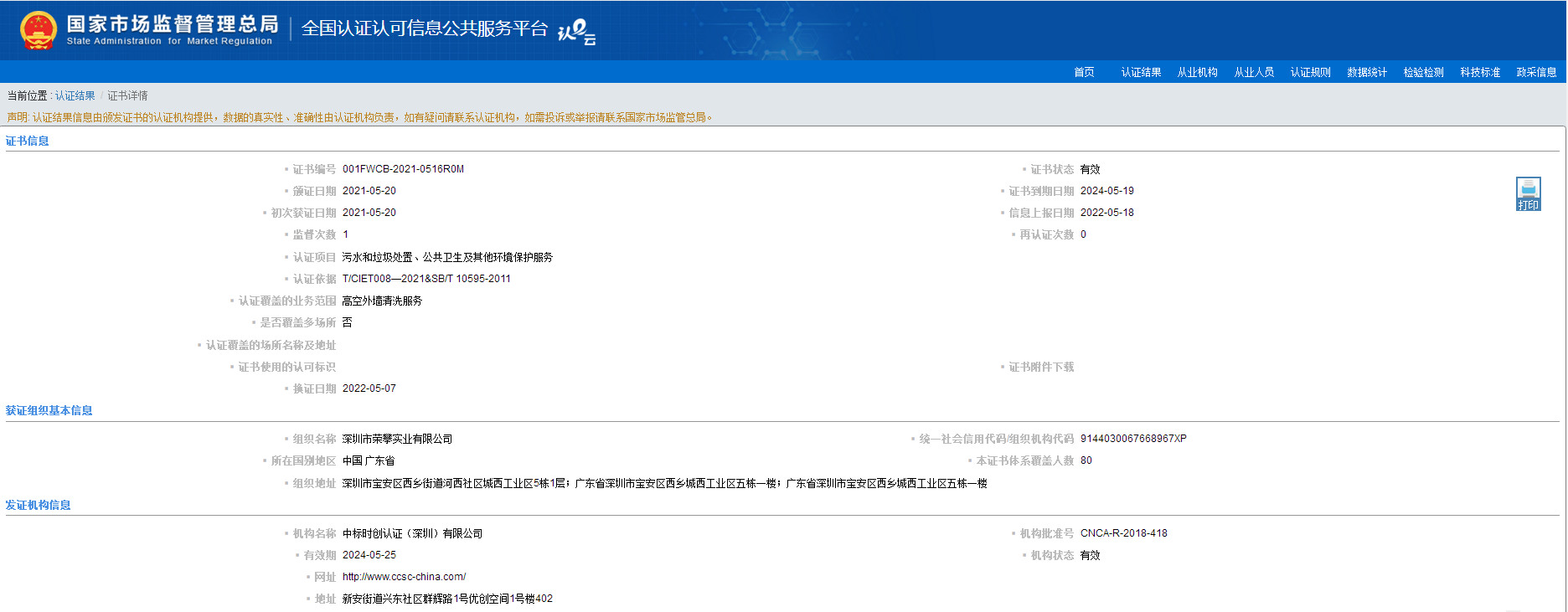Click 高空外墙清洗服务 scope text
The width and height of the screenshot is (1568, 612).
tap(382, 301)
